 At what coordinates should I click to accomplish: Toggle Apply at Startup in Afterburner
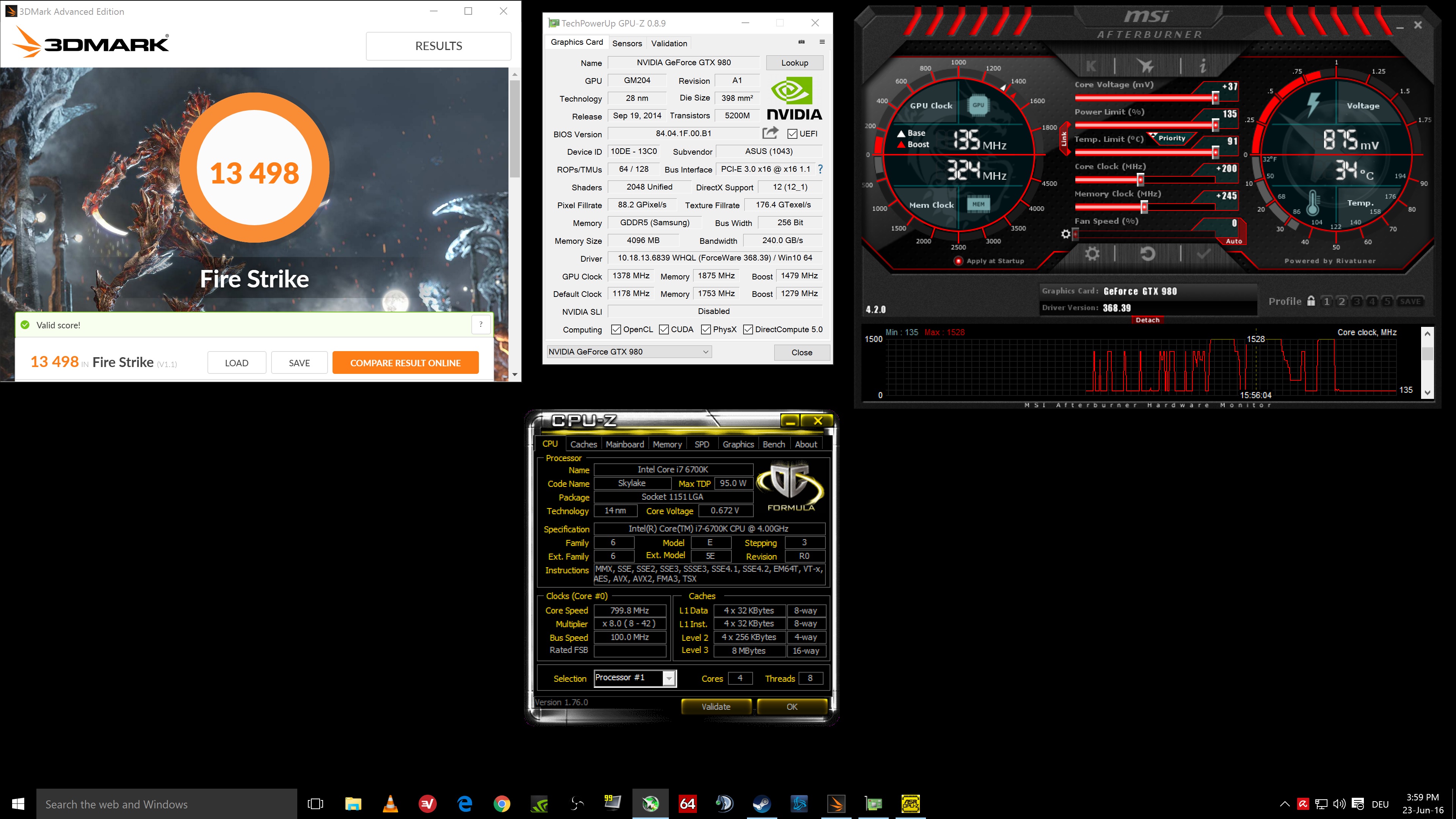958,261
